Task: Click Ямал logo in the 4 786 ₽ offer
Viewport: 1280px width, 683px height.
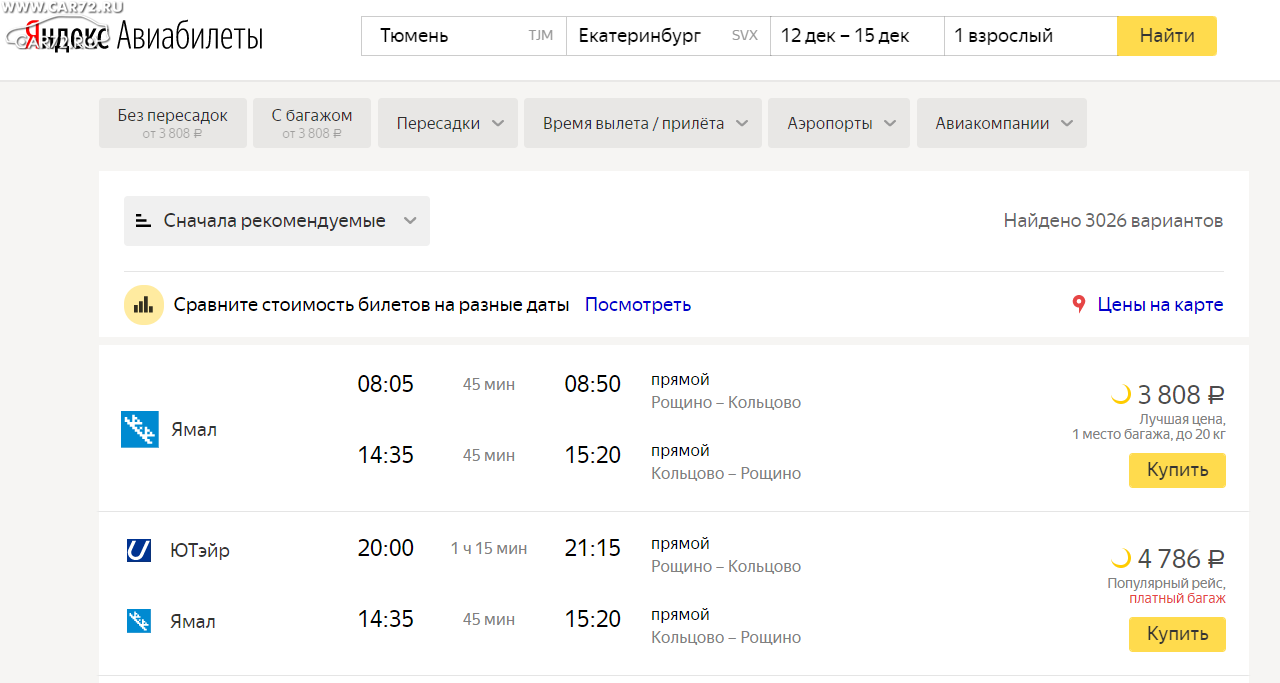Action: (x=139, y=621)
